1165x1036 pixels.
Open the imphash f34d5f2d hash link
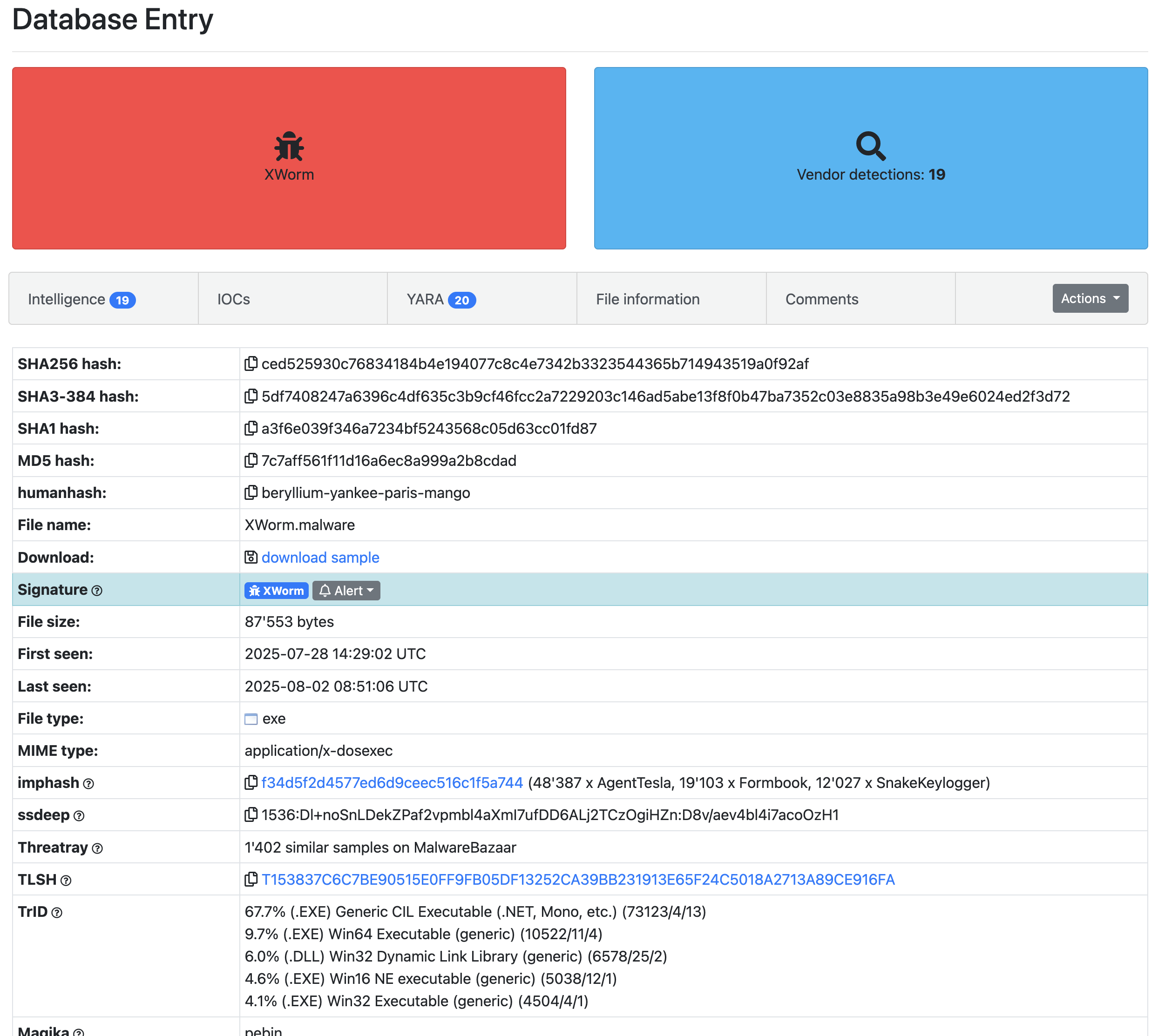[392, 782]
